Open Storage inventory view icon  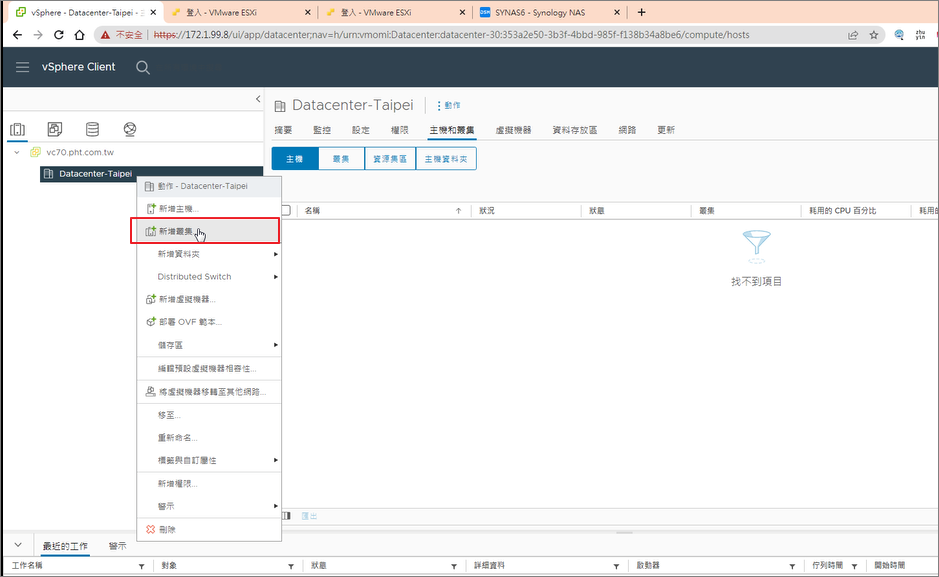[92, 129]
